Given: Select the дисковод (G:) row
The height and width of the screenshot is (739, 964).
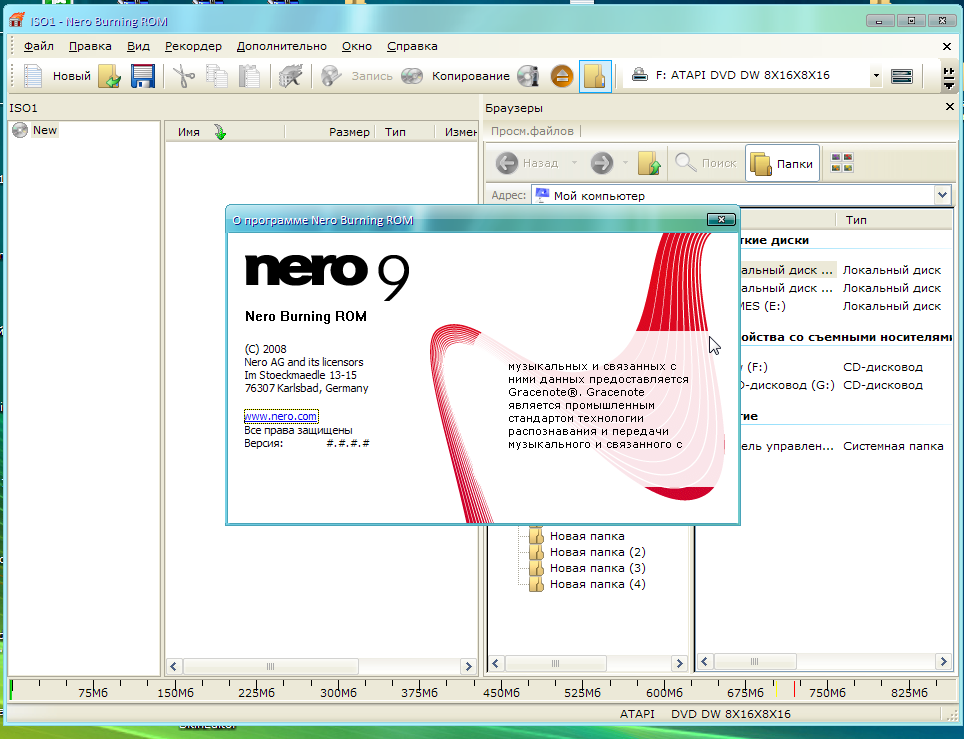Looking at the screenshot, I should coord(846,385).
